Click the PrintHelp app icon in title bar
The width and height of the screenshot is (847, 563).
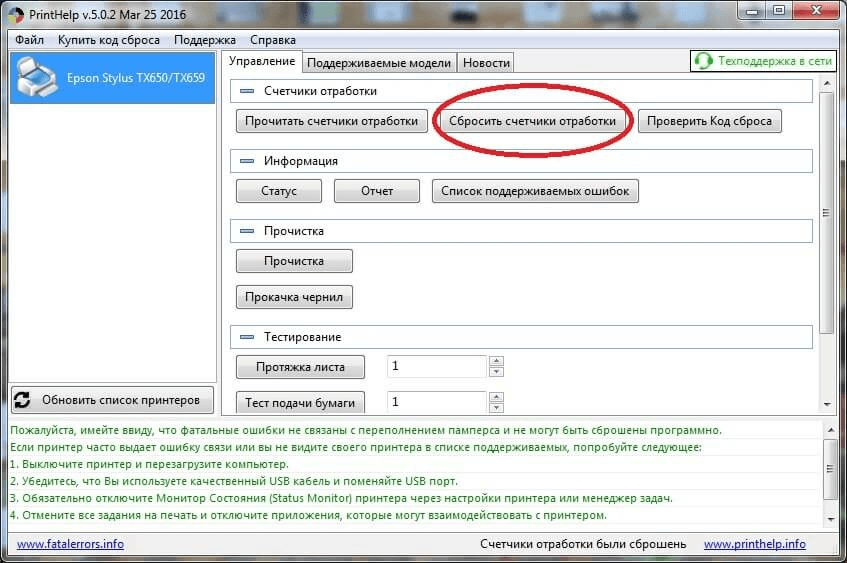[x=16, y=15]
